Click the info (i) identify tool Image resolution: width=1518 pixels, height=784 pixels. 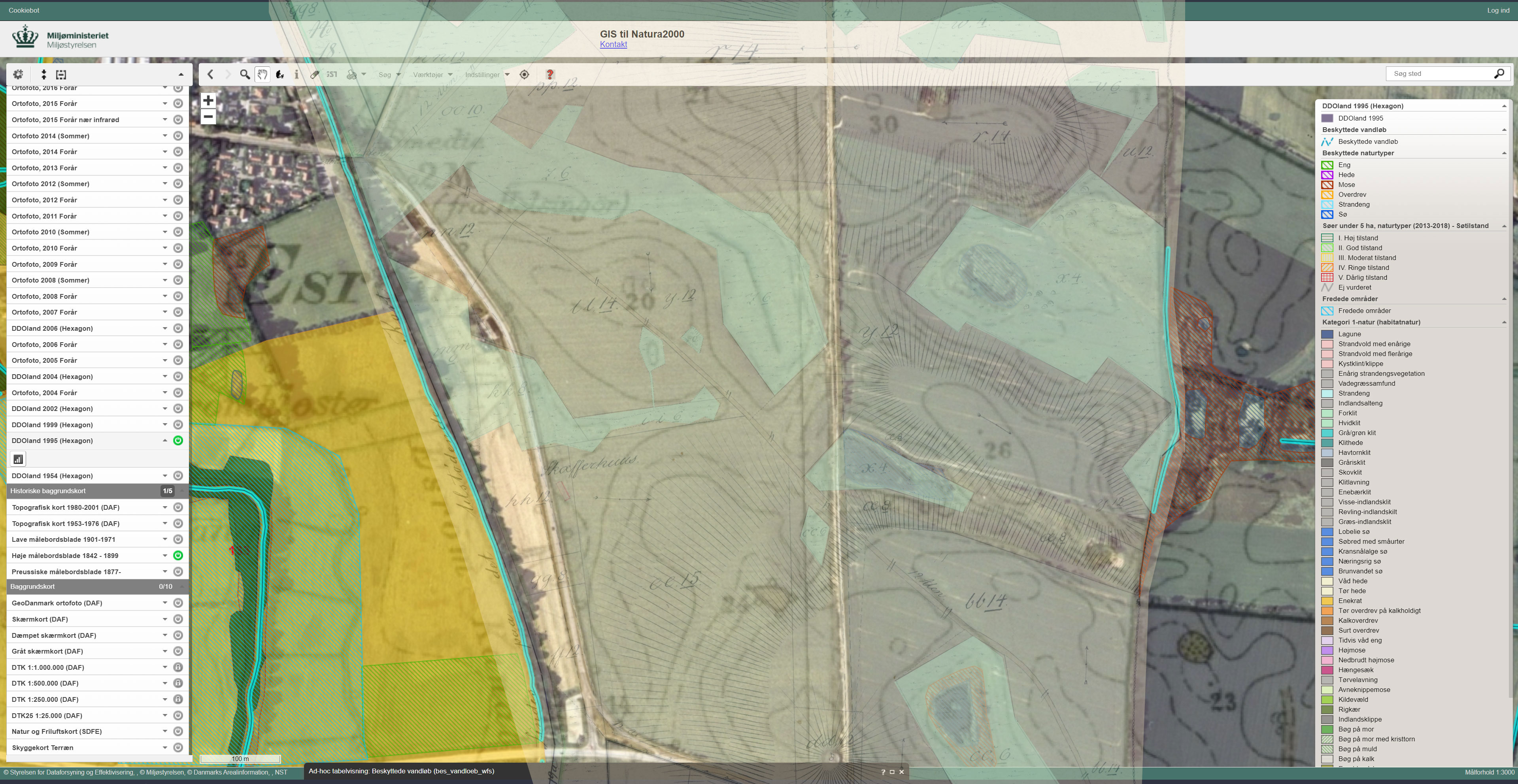296,74
